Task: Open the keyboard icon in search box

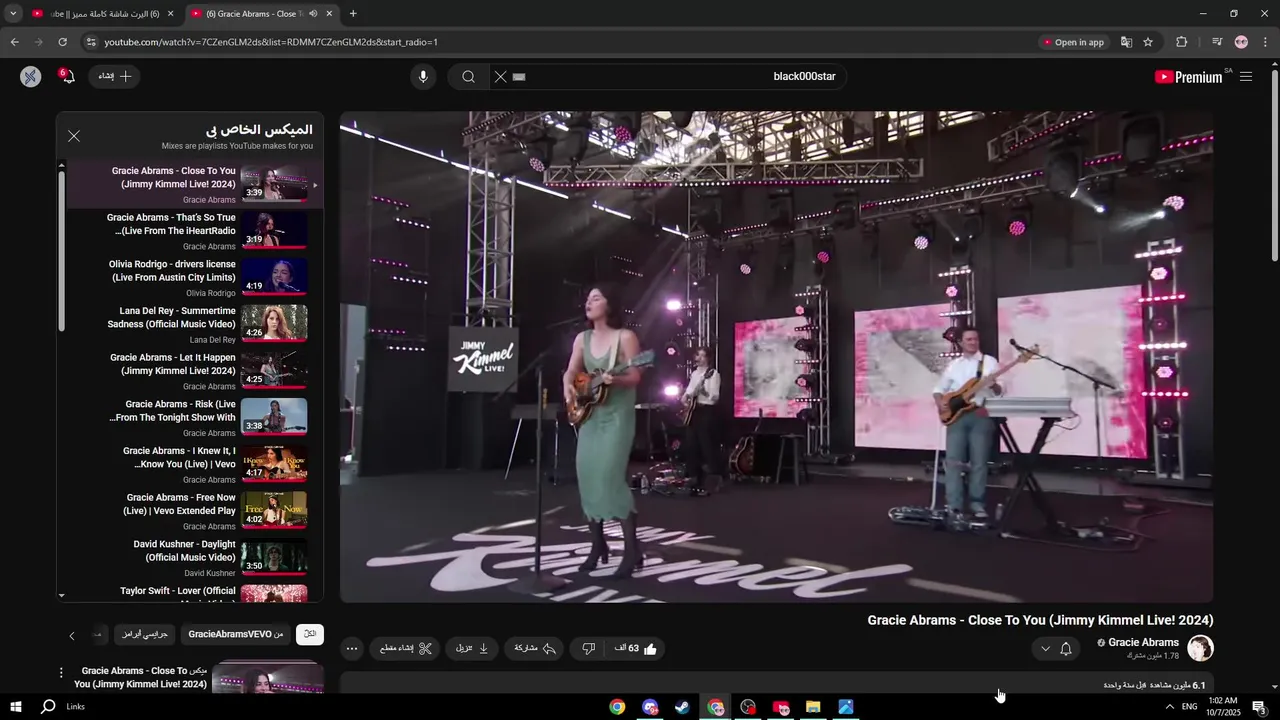Action: click(x=519, y=77)
